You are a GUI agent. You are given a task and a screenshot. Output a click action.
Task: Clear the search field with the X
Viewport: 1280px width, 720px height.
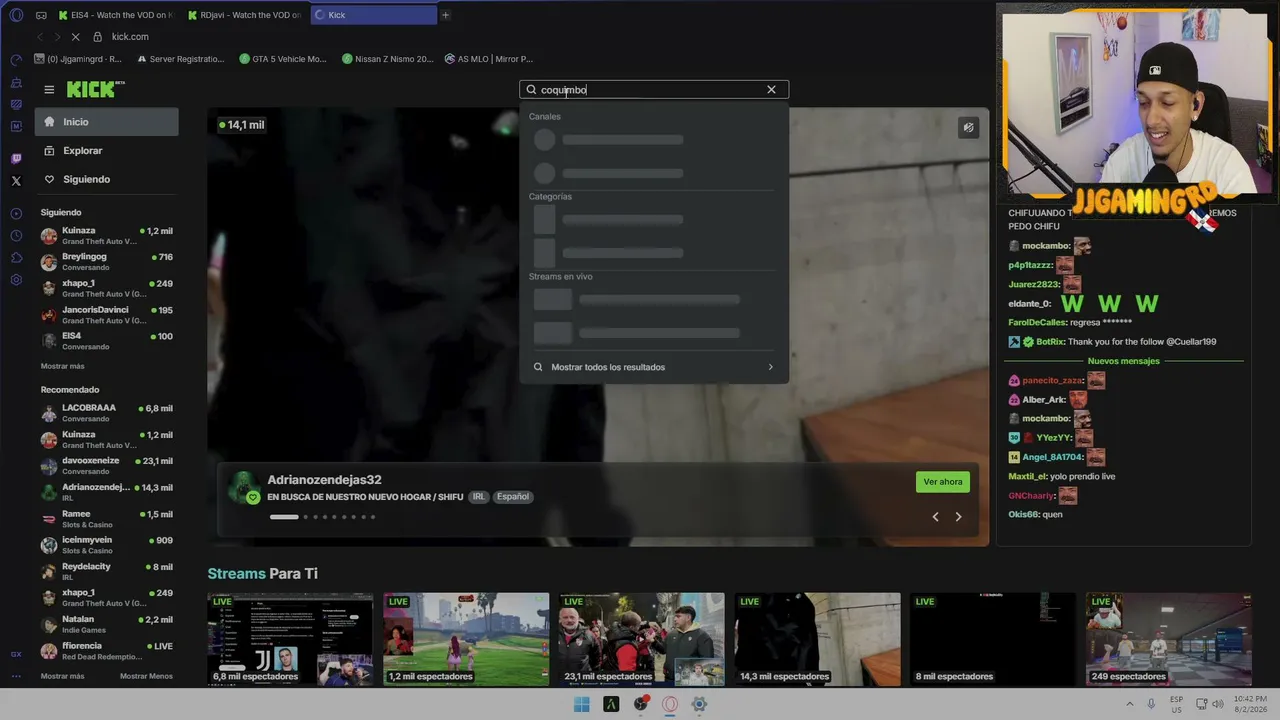(771, 90)
